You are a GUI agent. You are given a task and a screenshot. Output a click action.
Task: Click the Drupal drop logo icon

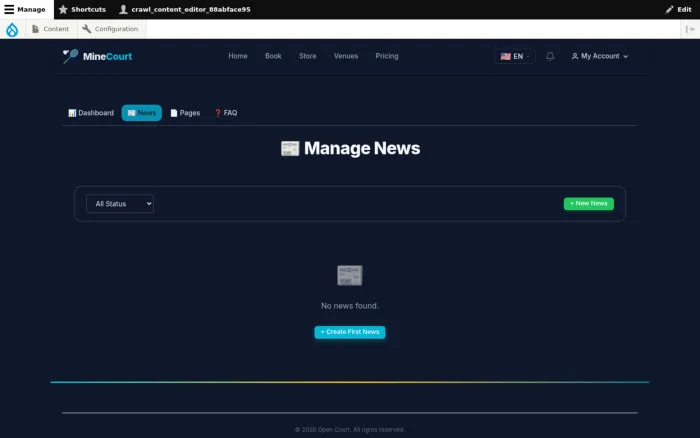[12, 29]
